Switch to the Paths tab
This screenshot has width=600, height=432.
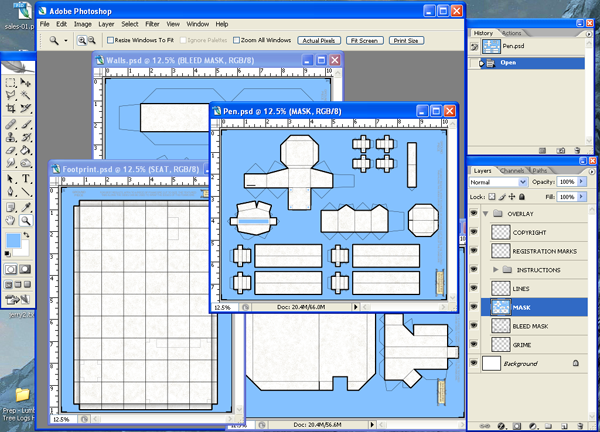(539, 171)
